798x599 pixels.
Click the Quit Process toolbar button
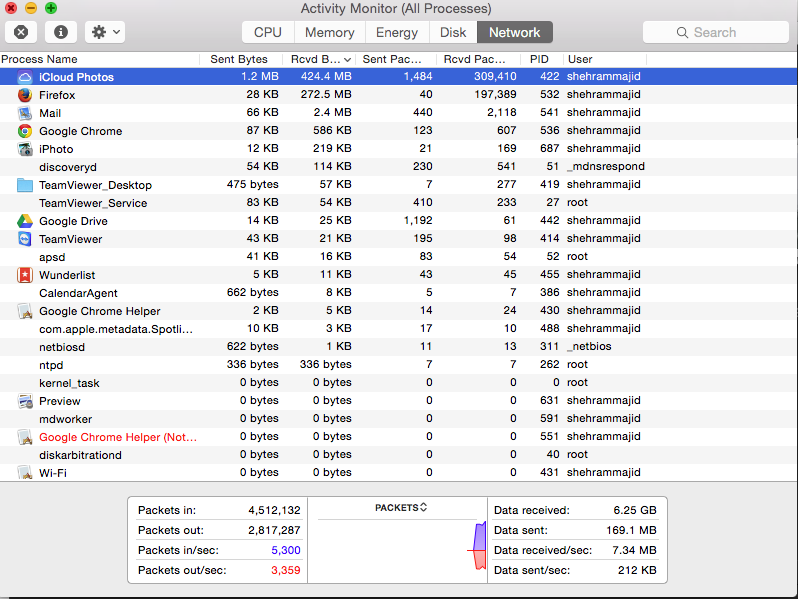tap(21, 32)
